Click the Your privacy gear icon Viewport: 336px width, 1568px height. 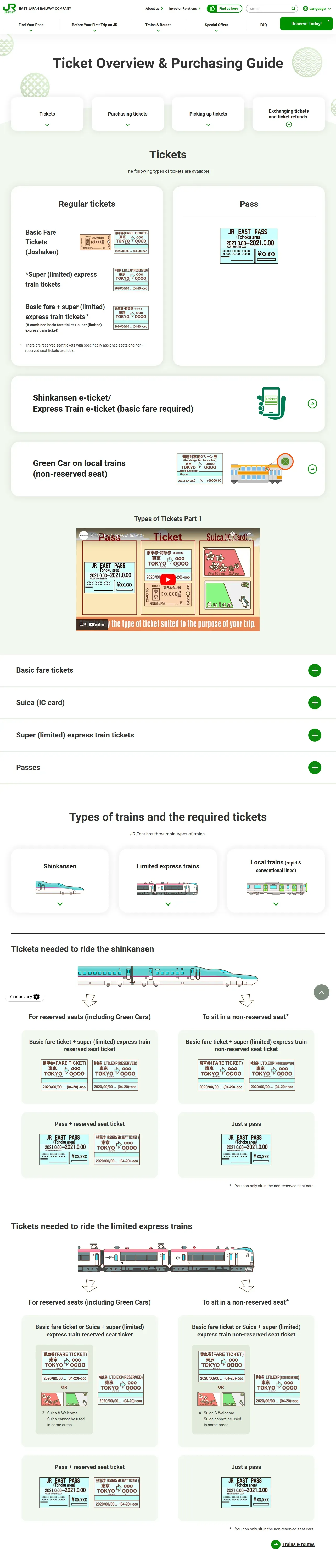point(37,996)
